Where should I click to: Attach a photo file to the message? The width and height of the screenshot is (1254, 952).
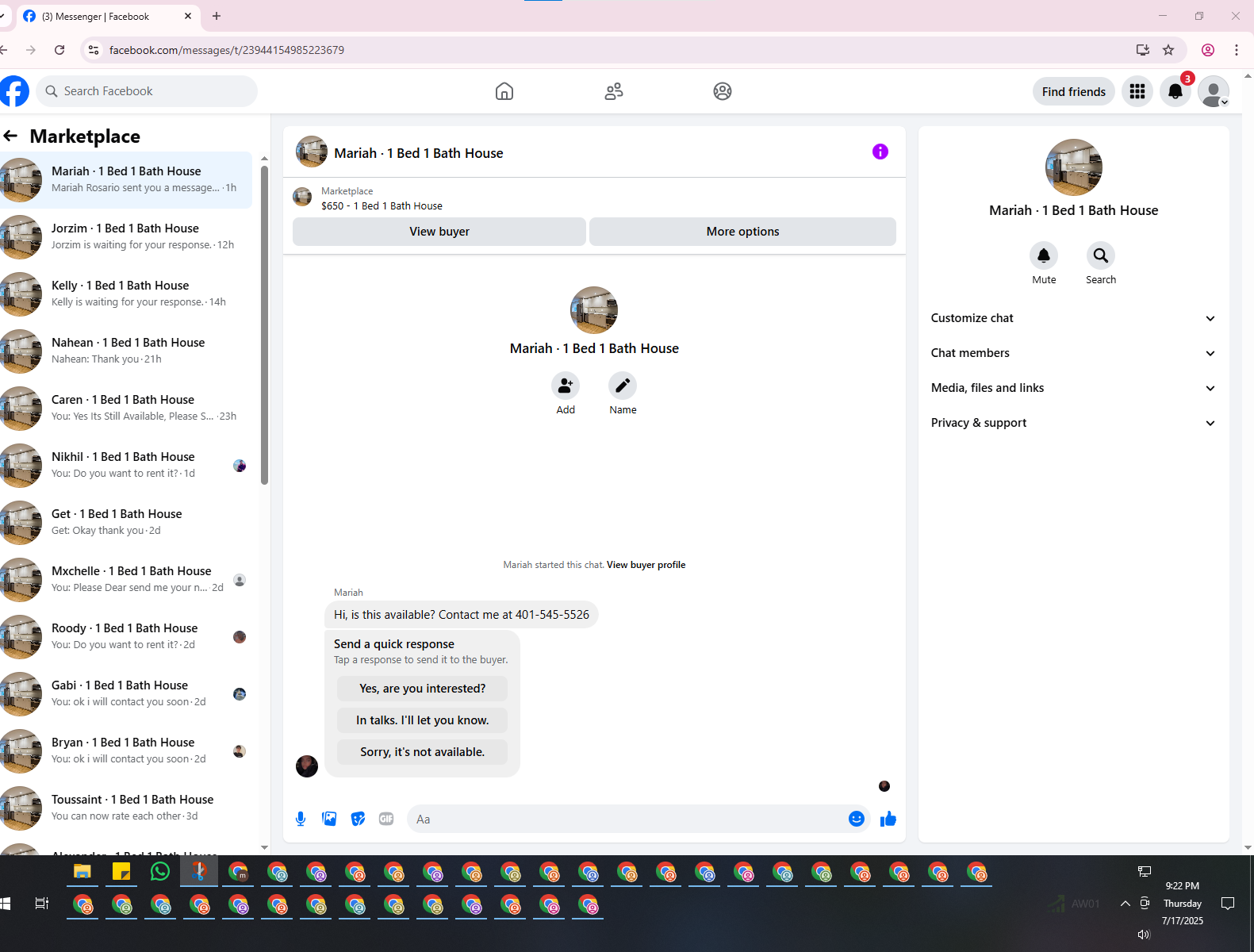(x=329, y=819)
